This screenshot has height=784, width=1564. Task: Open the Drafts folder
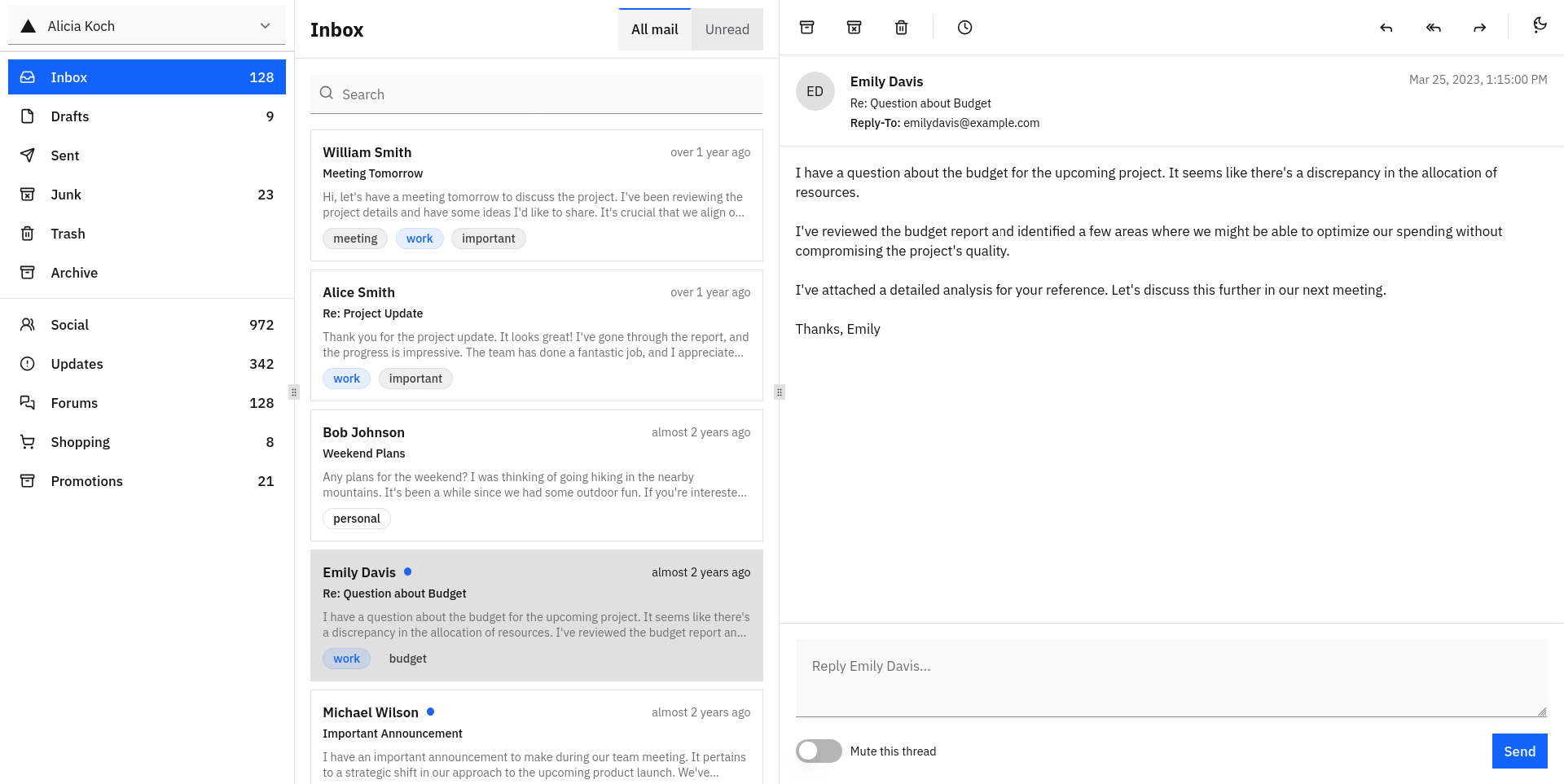[147, 116]
